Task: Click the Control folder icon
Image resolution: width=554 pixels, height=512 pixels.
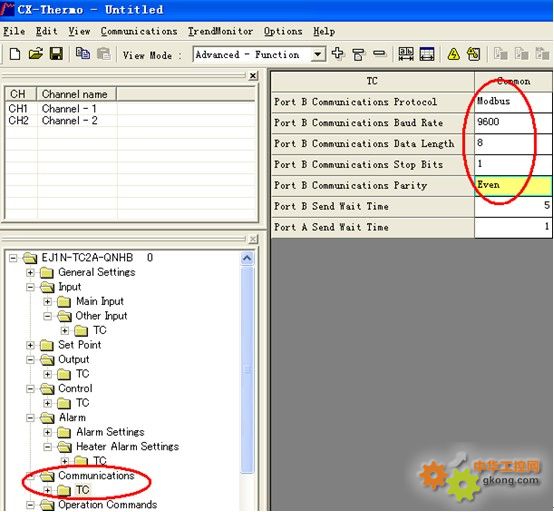Action: 47,389
